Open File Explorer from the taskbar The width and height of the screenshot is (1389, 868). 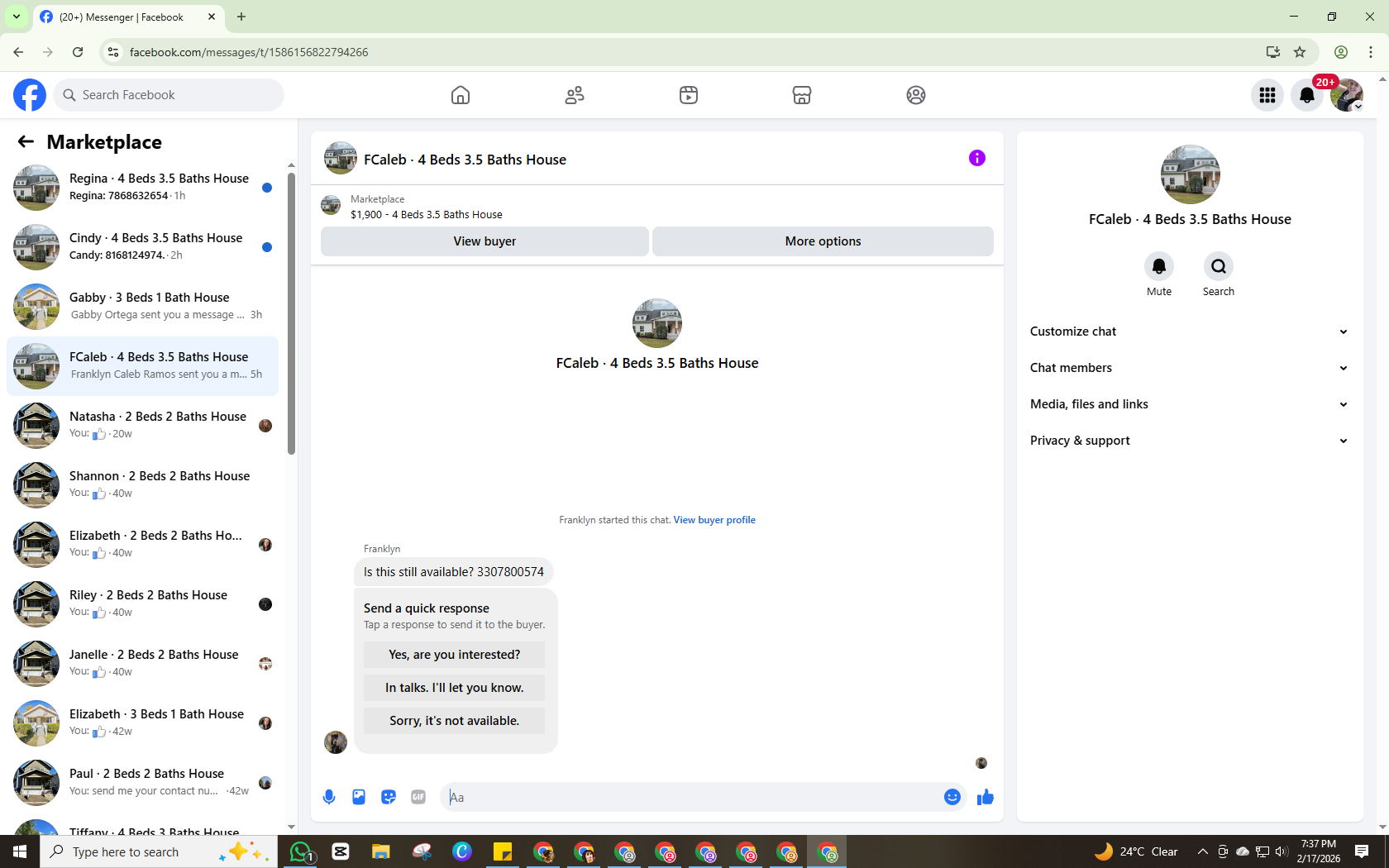tap(380, 851)
